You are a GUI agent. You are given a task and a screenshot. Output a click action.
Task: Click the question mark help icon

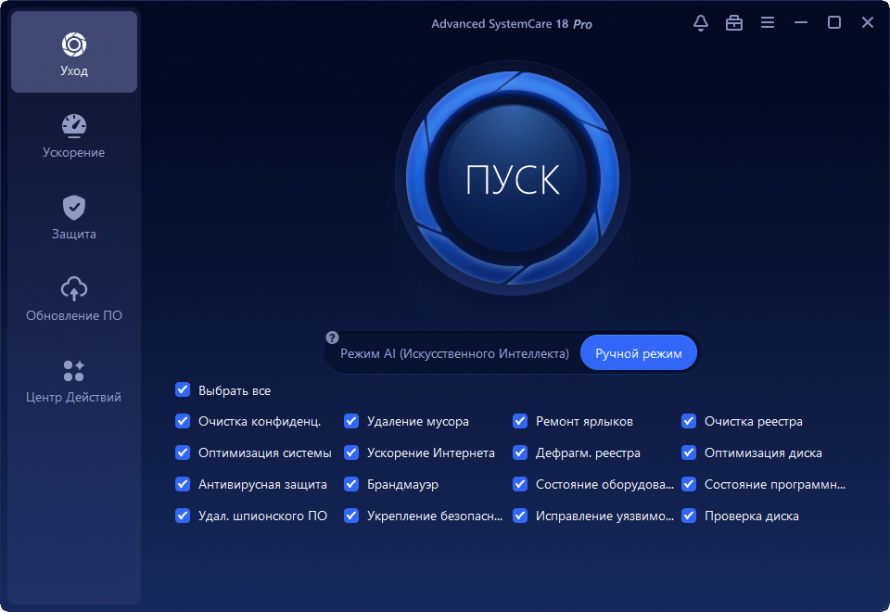click(x=332, y=338)
